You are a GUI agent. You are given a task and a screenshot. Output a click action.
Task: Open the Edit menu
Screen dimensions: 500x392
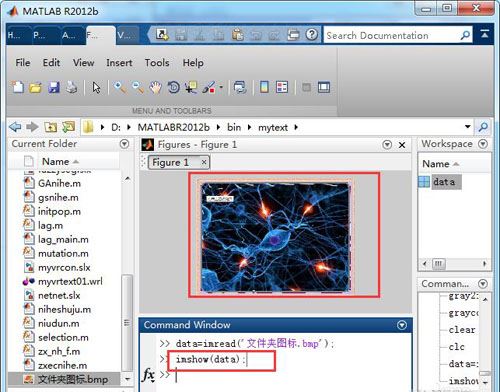pyautogui.click(x=51, y=63)
